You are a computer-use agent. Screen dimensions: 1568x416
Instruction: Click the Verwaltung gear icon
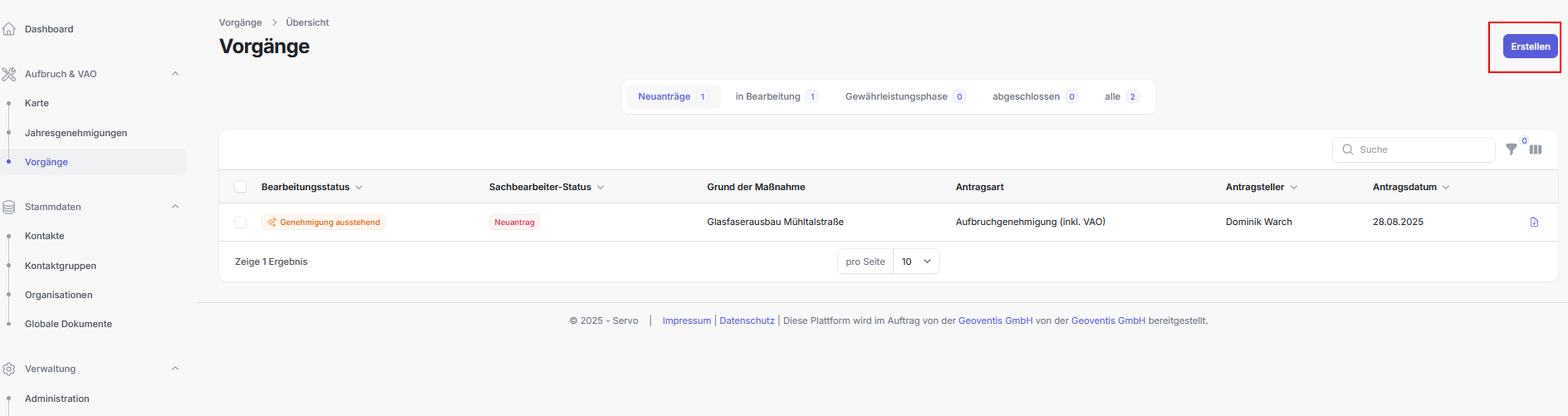pos(9,369)
